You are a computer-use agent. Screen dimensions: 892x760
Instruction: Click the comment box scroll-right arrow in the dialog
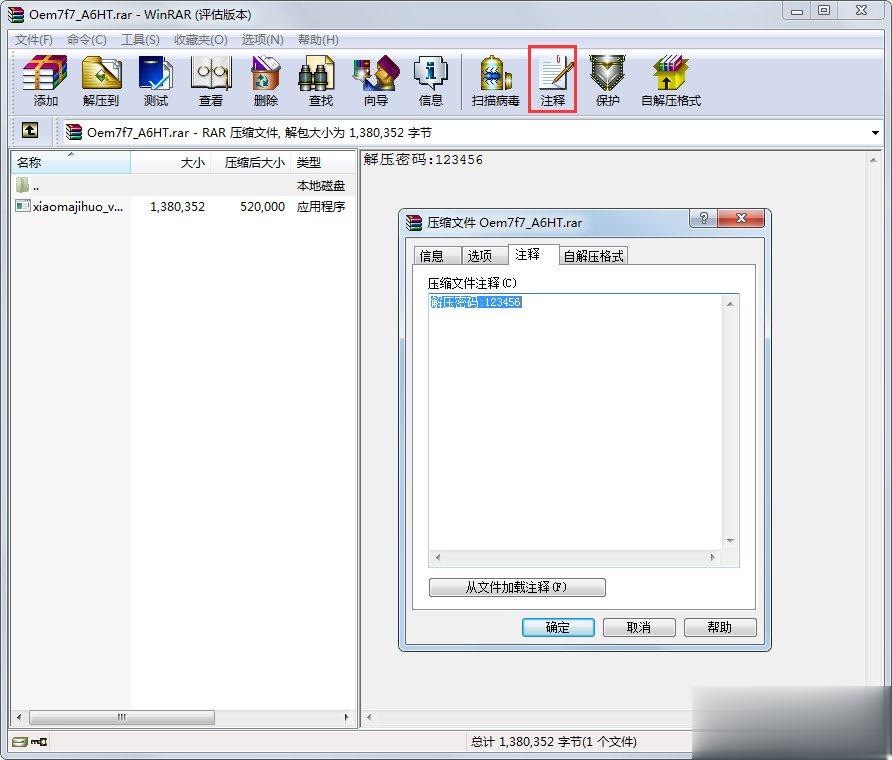point(713,557)
